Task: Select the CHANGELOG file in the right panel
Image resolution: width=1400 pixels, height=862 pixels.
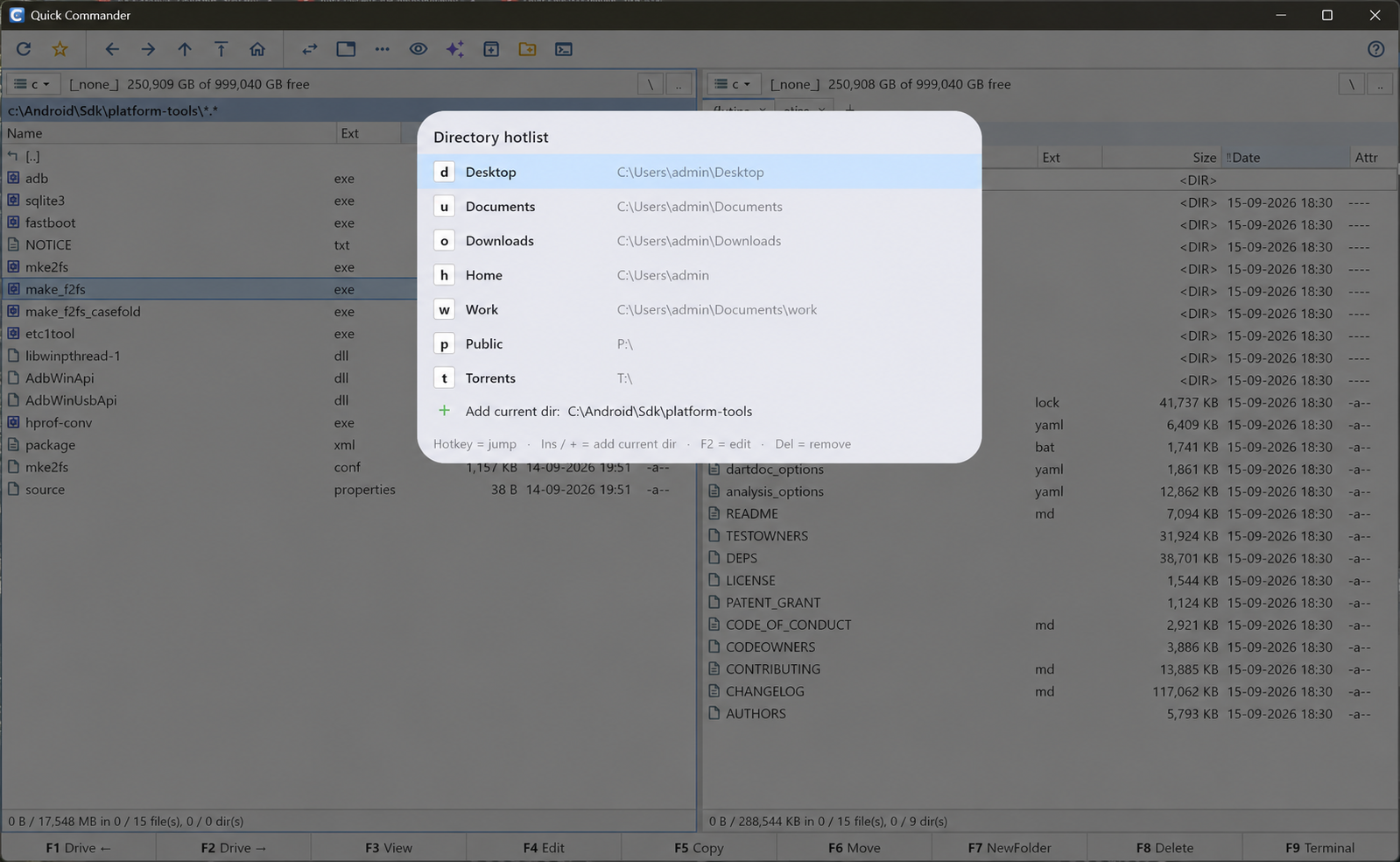Action: click(1050, 691)
